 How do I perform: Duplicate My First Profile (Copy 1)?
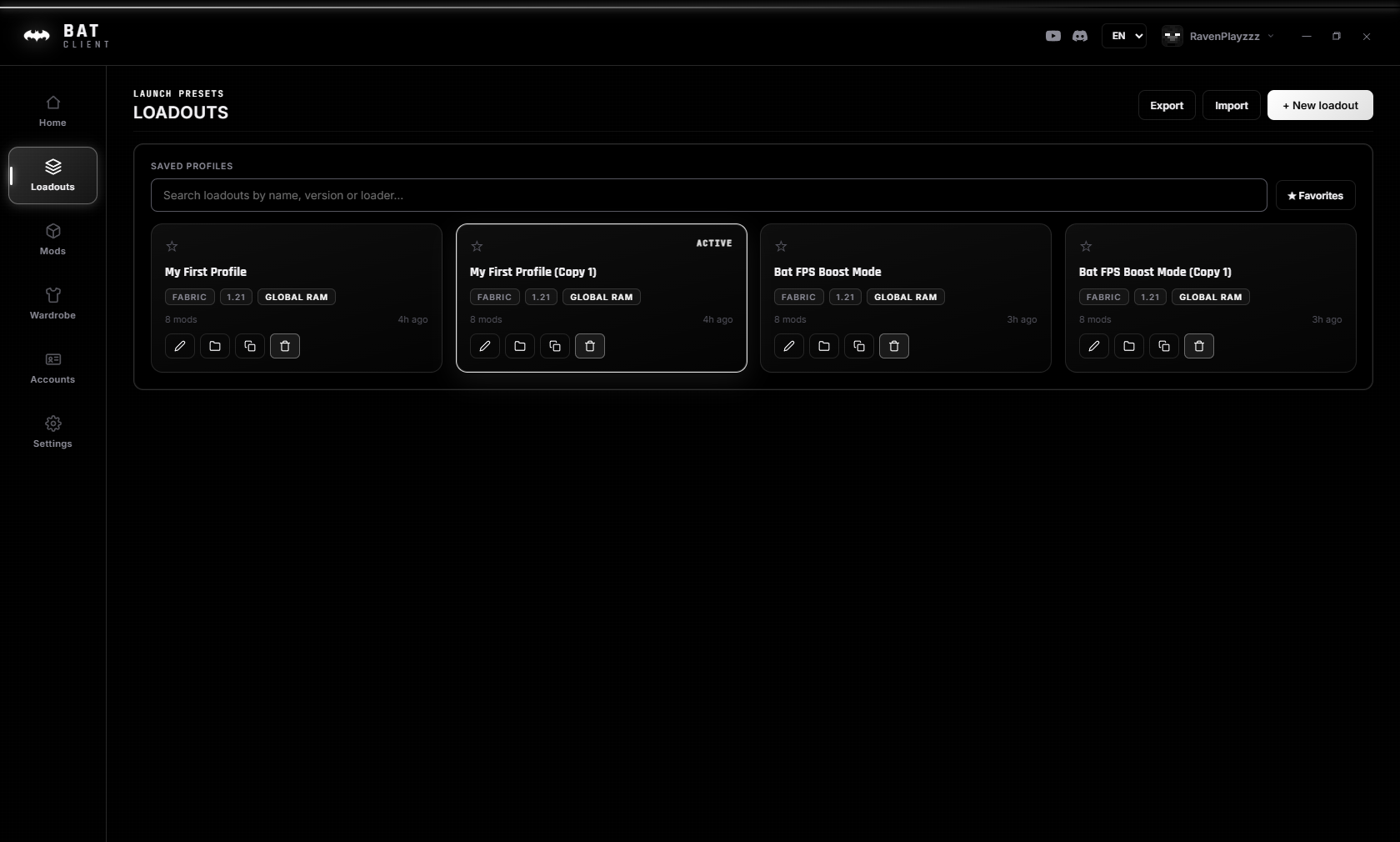coord(555,346)
